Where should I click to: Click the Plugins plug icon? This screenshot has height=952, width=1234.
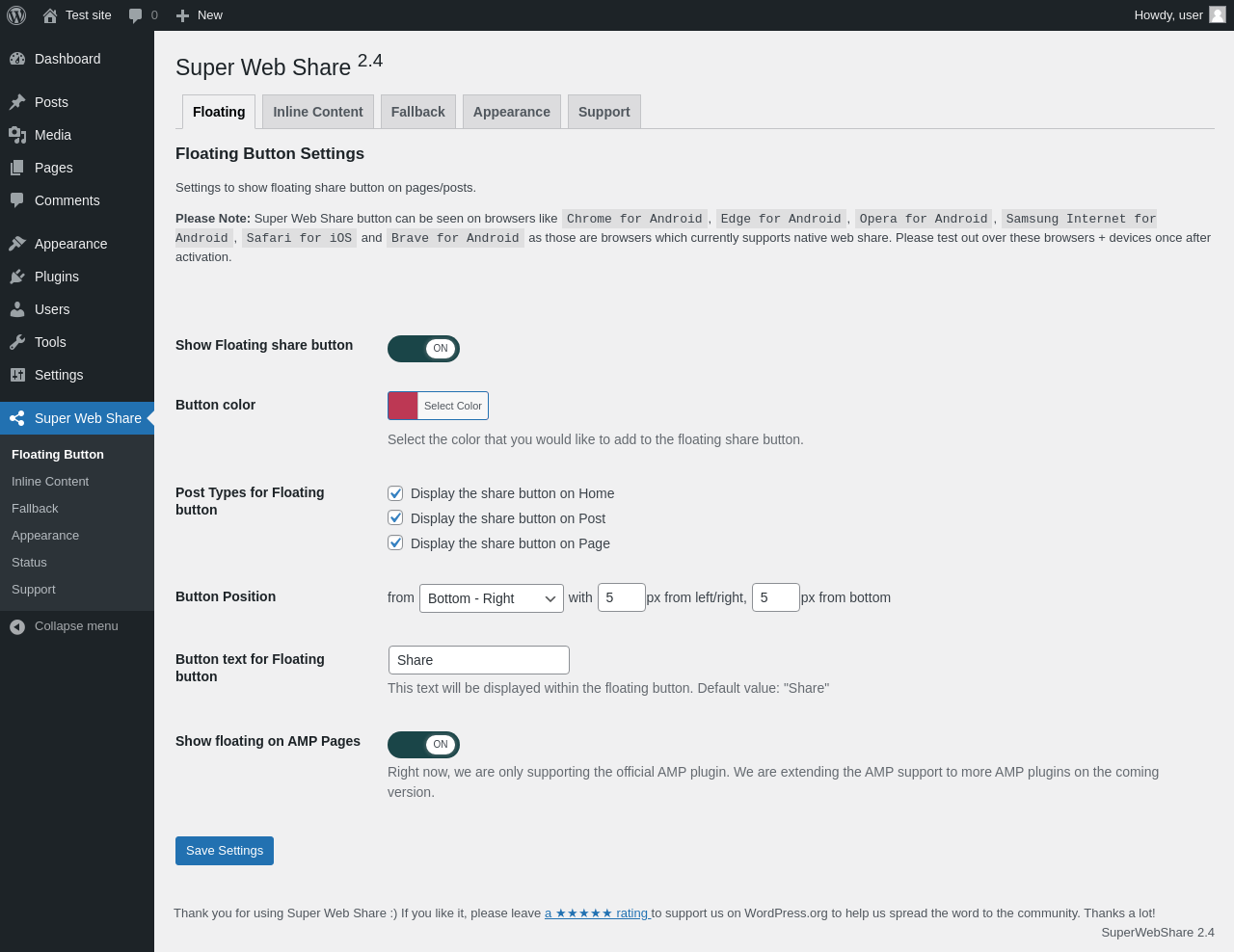(x=17, y=277)
